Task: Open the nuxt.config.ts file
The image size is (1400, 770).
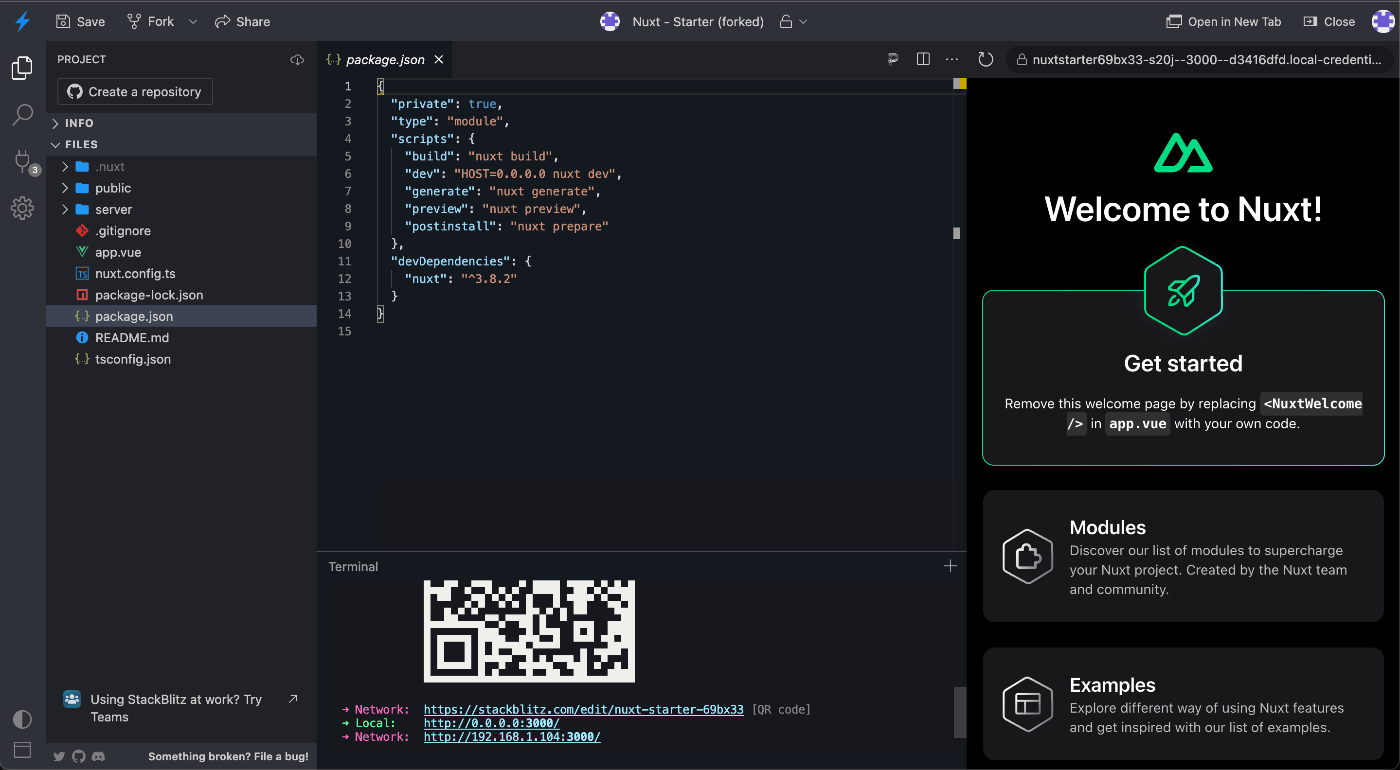Action: [x=181, y=274]
